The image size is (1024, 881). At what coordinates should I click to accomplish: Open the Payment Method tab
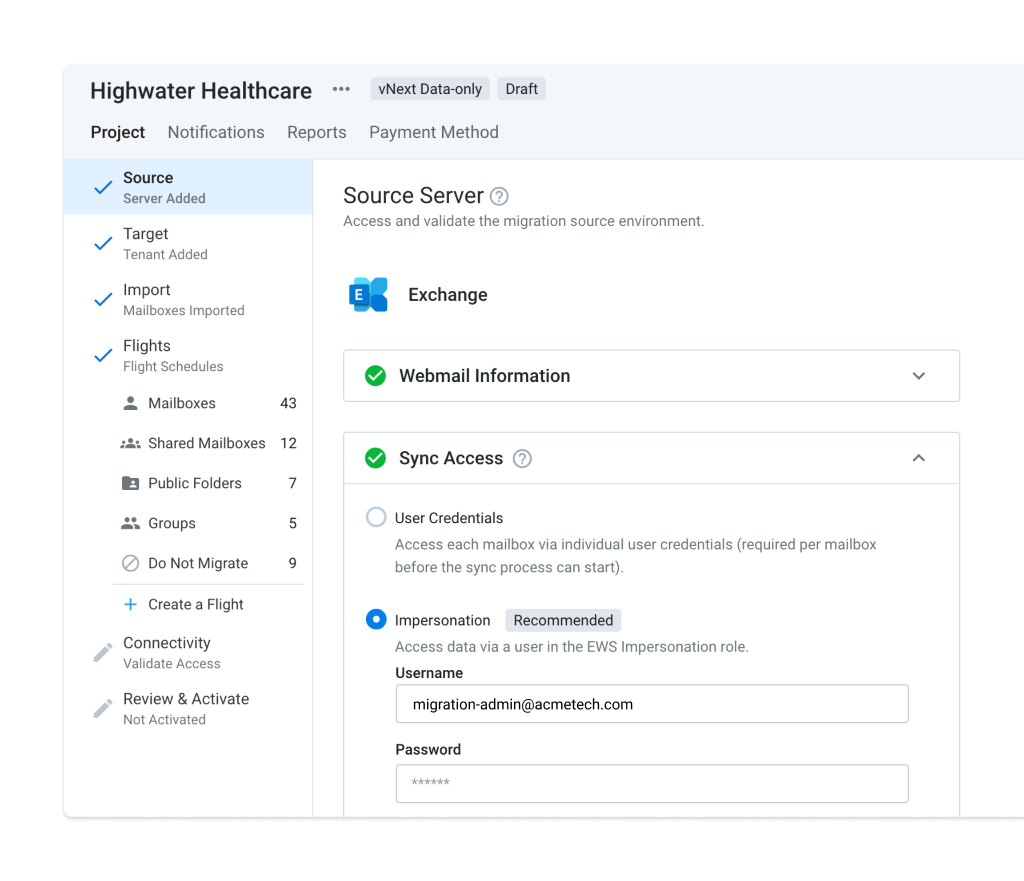pyautogui.click(x=433, y=132)
